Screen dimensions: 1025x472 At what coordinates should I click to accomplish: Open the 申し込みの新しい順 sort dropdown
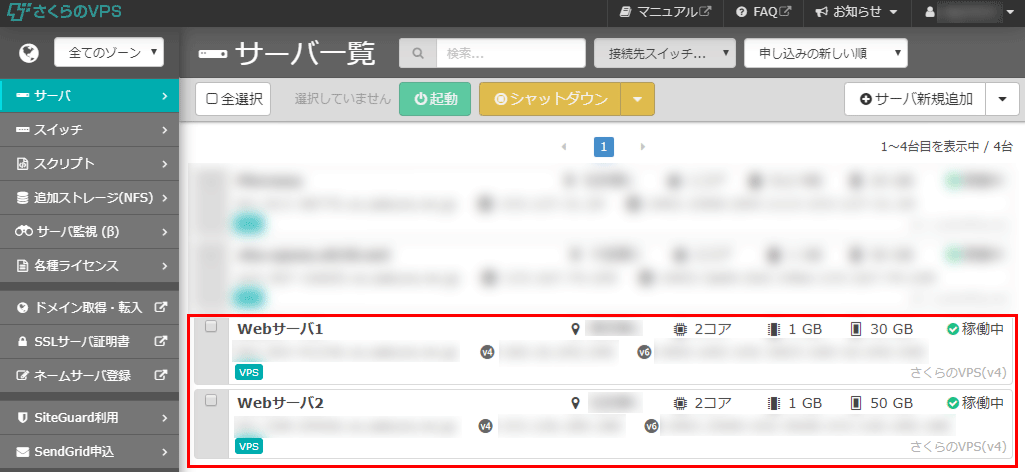(826, 53)
